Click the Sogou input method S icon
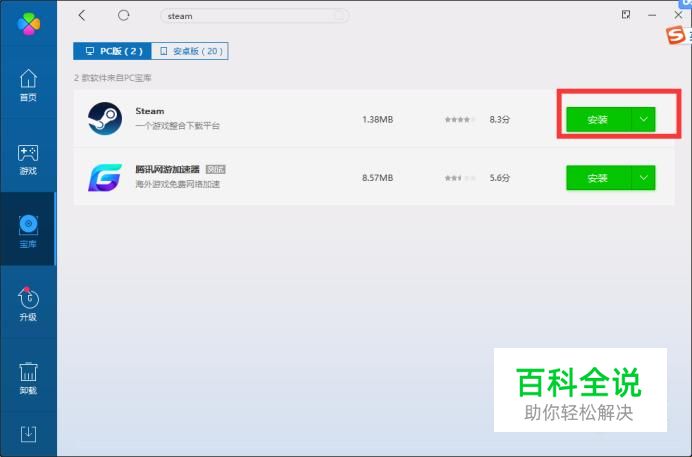The width and height of the screenshot is (692, 457). 676,35
